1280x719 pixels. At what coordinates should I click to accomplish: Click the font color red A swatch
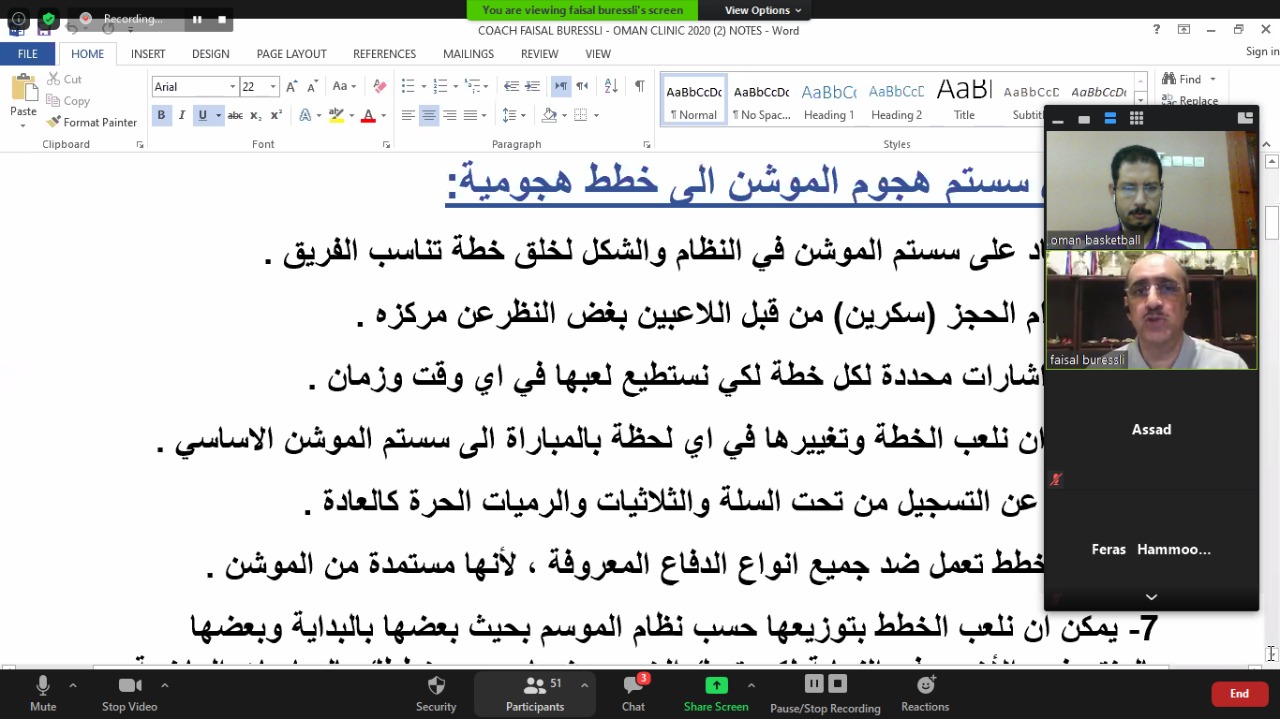coord(368,116)
